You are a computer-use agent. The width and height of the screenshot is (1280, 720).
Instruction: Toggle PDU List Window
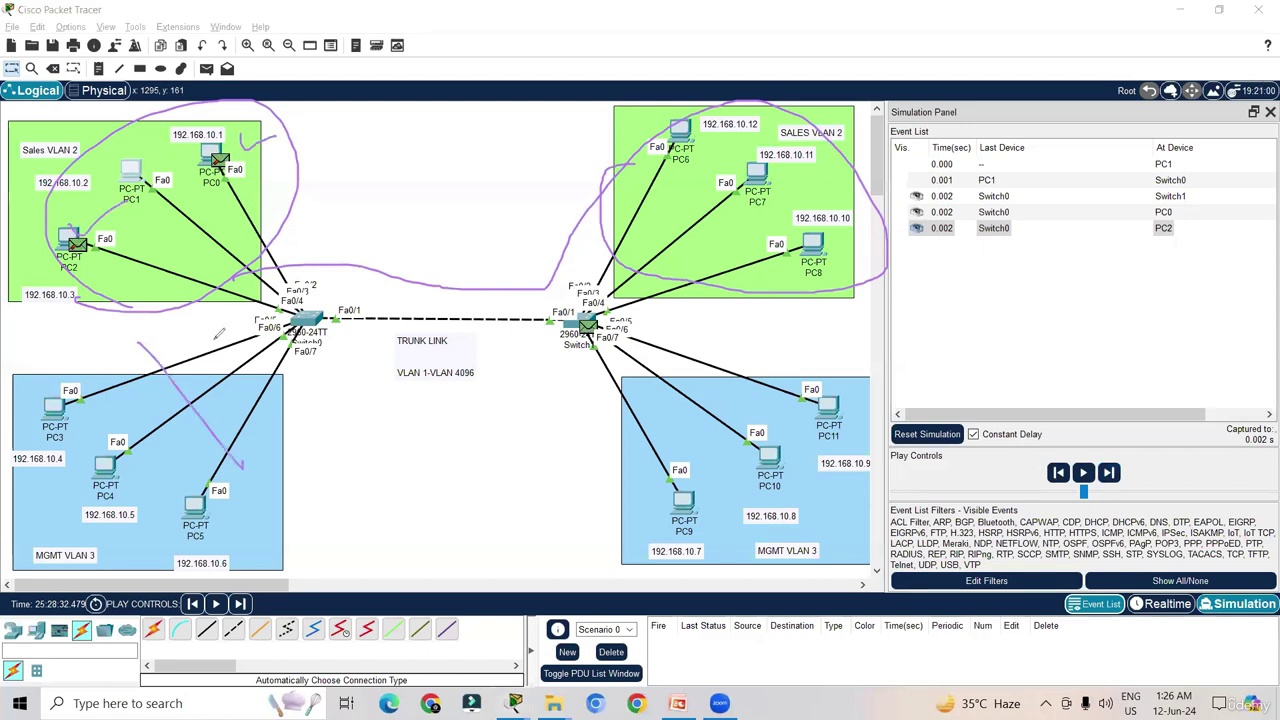(x=591, y=674)
